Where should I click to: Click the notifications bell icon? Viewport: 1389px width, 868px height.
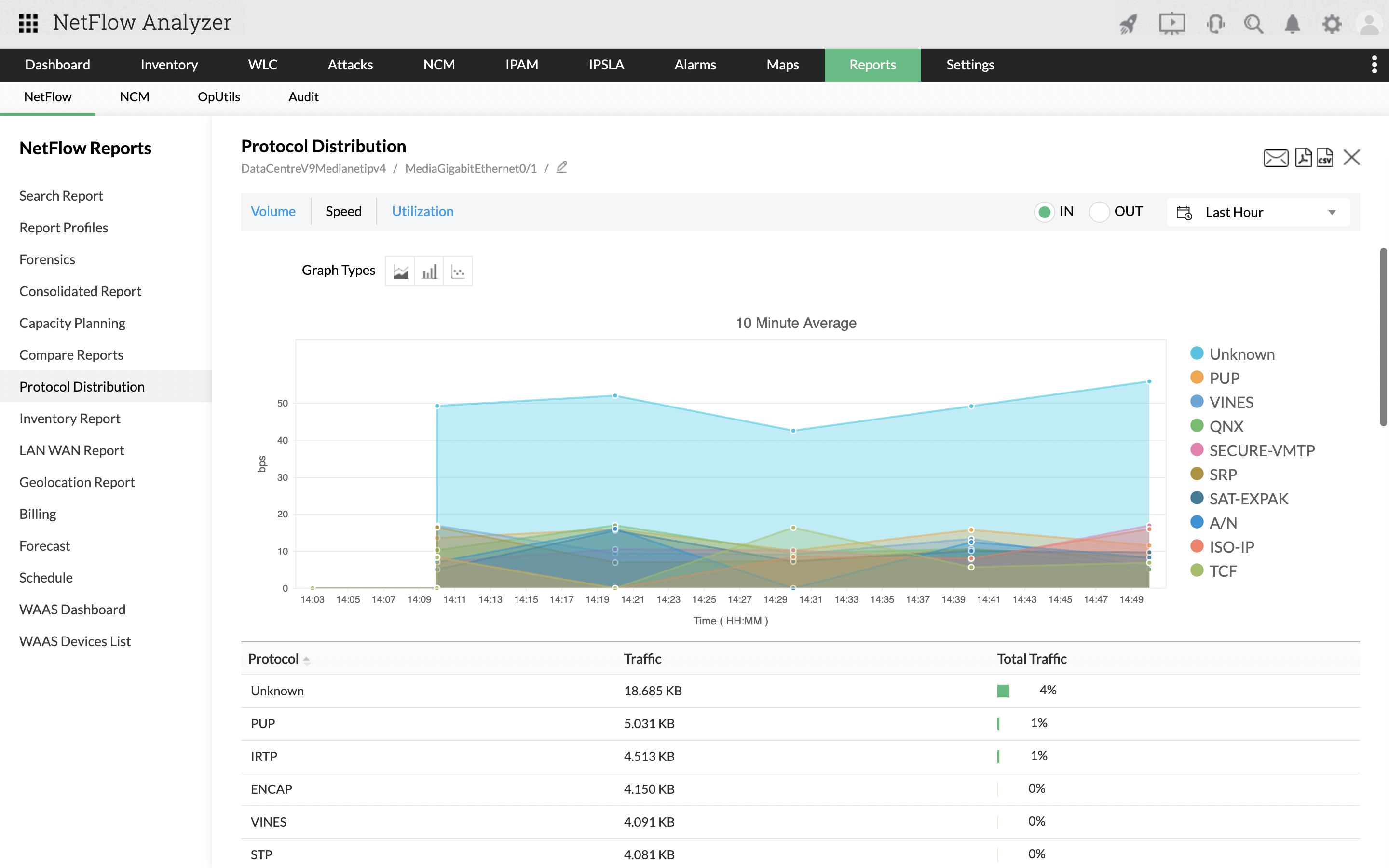[1292, 24]
